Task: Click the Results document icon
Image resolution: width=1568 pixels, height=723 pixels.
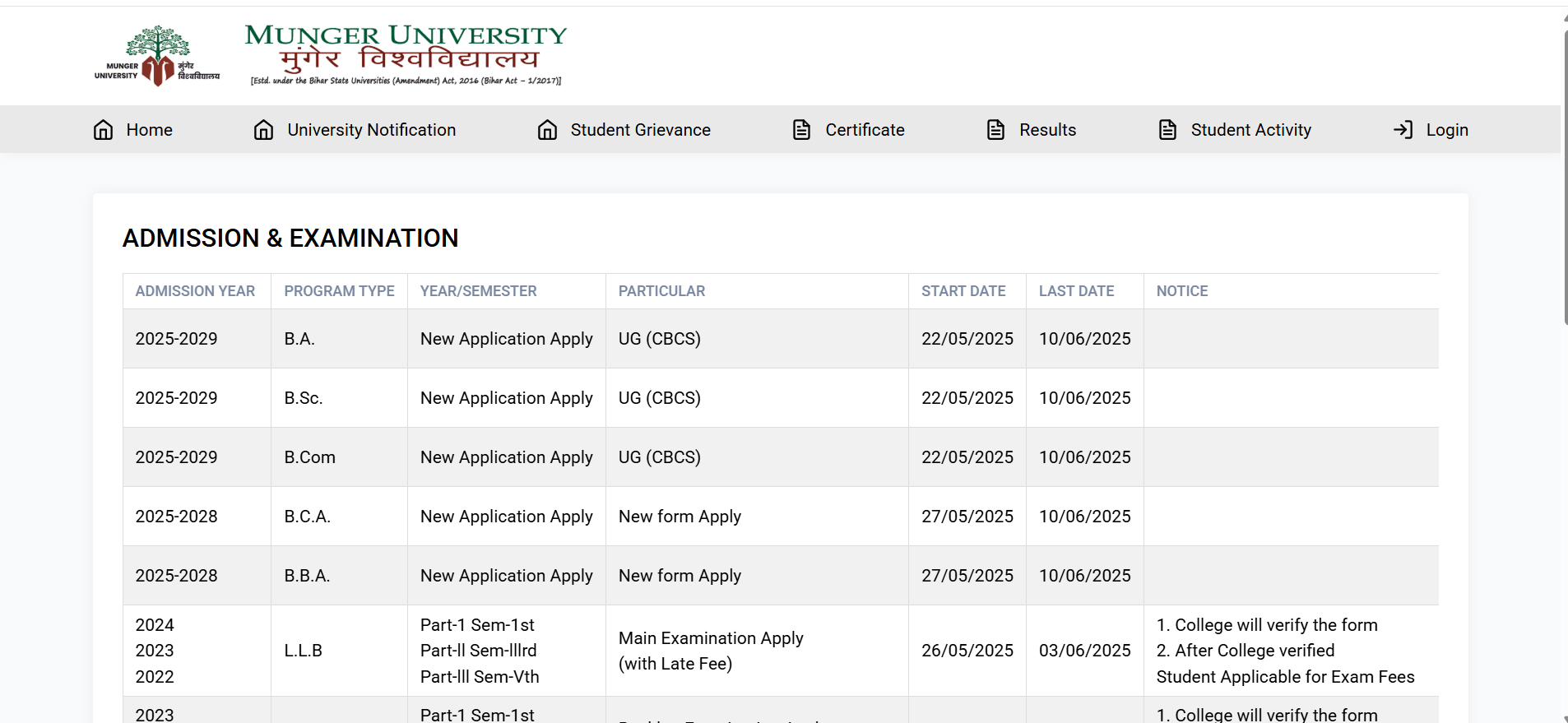Action: pyautogui.click(x=995, y=130)
